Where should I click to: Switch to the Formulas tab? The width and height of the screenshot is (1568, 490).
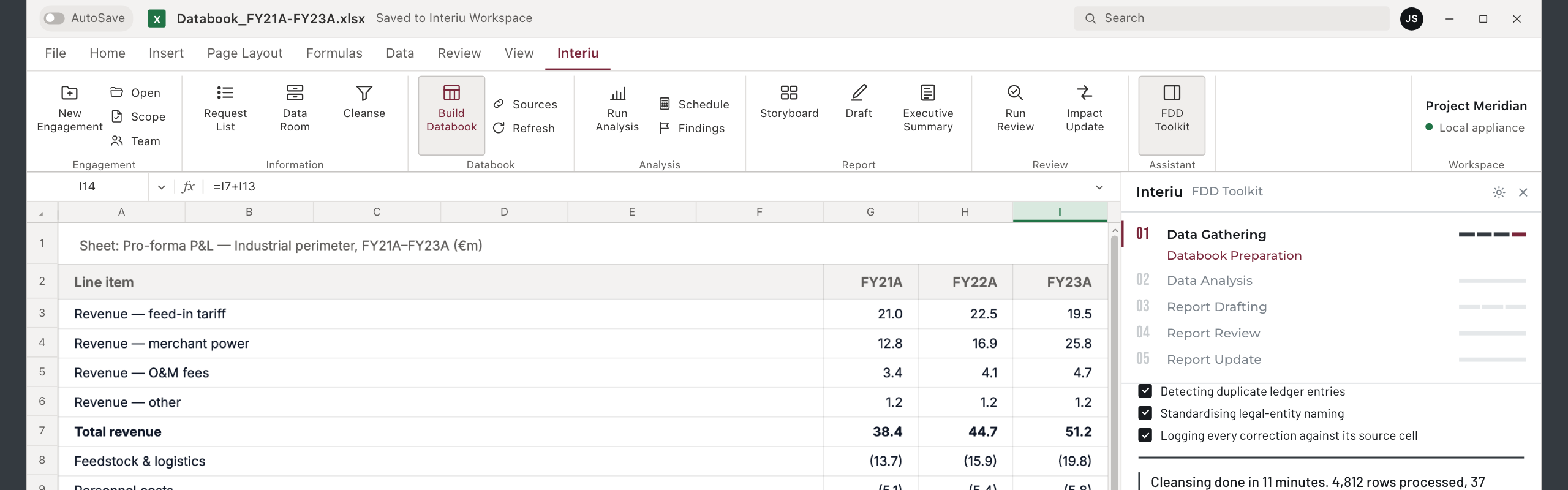[x=334, y=53]
